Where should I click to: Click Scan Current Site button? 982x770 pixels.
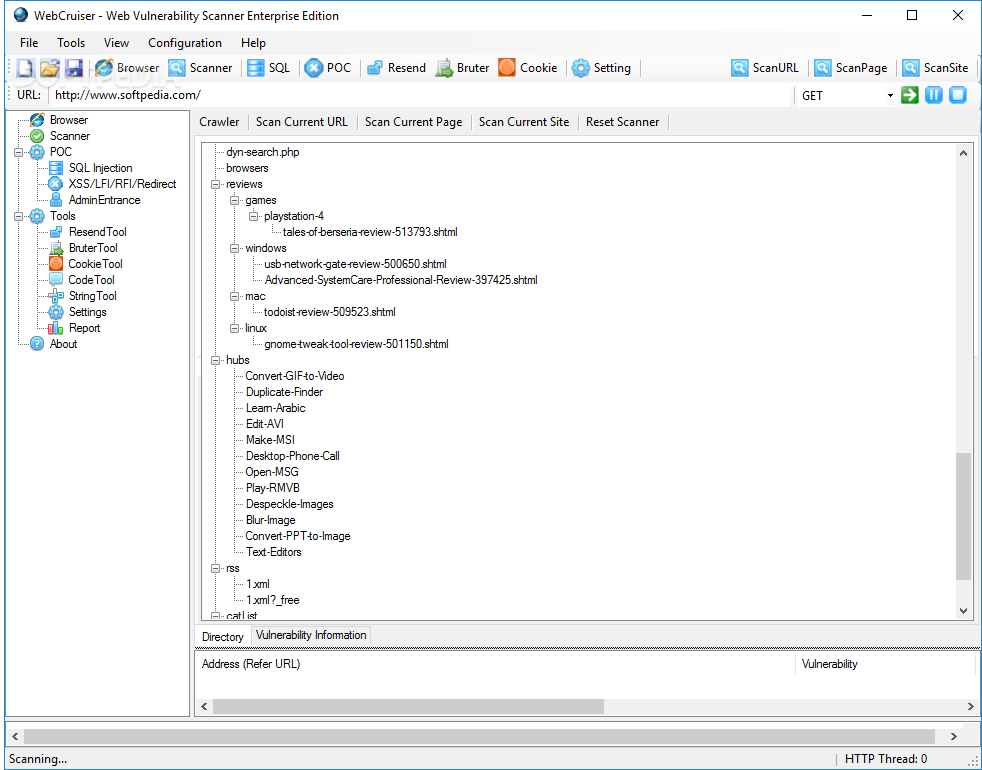pyautogui.click(x=524, y=122)
